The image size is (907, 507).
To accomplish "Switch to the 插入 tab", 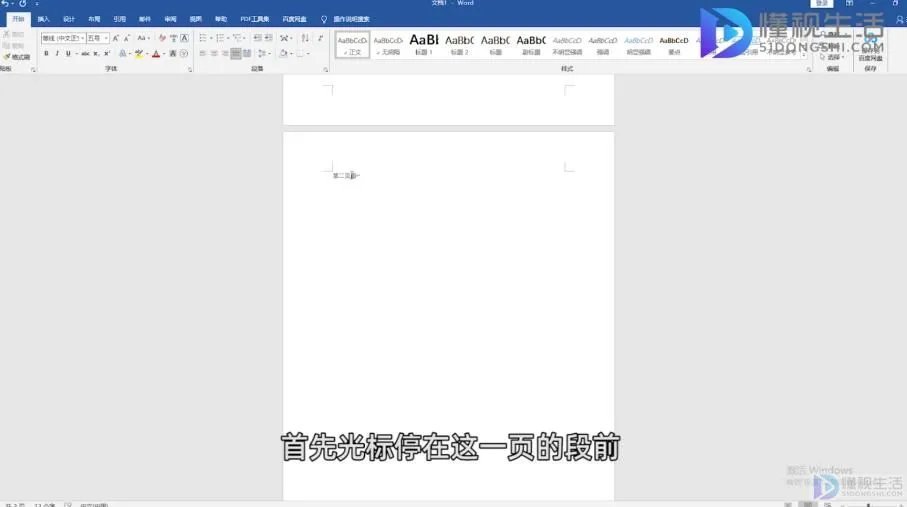I will click(x=43, y=19).
